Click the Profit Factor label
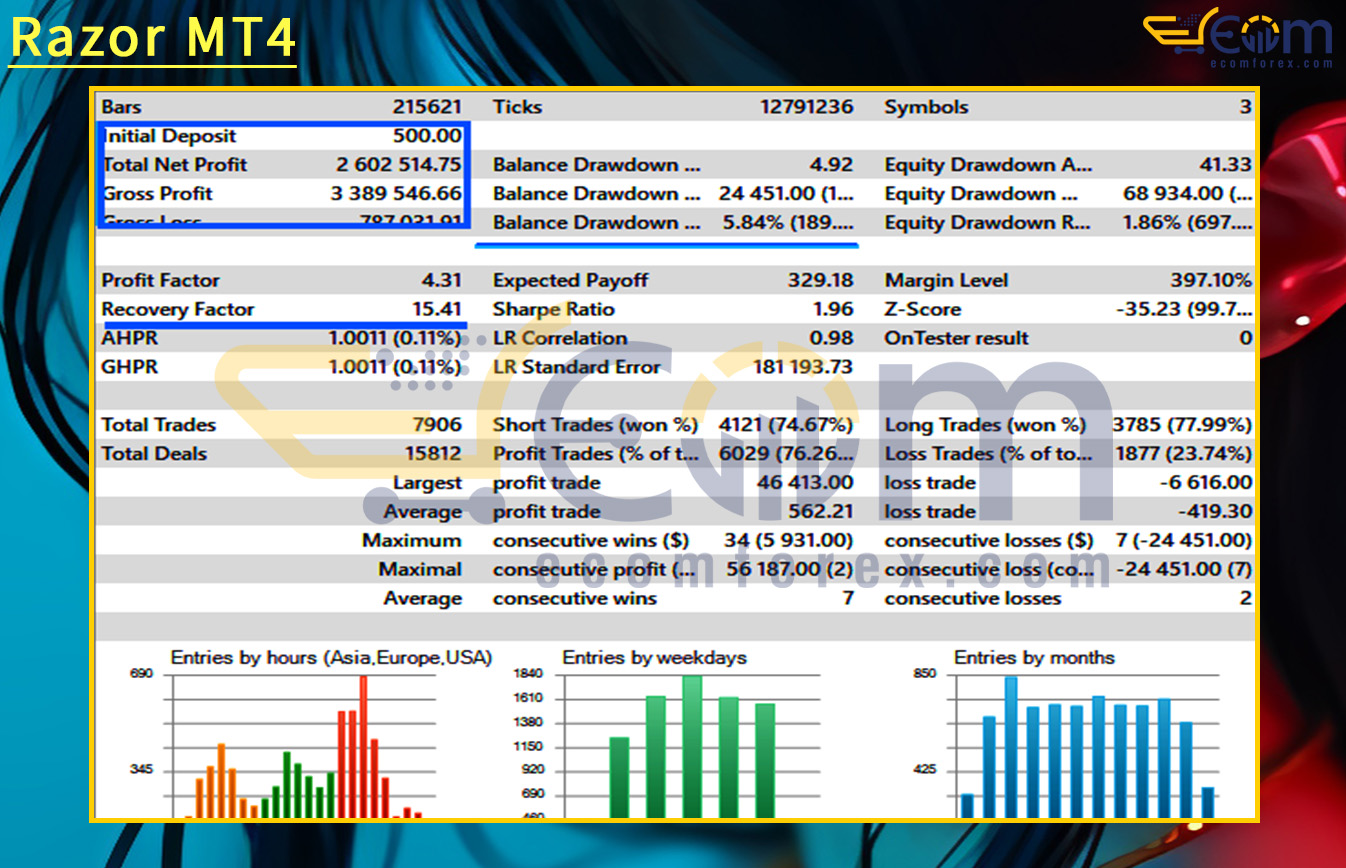 click(x=161, y=281)
